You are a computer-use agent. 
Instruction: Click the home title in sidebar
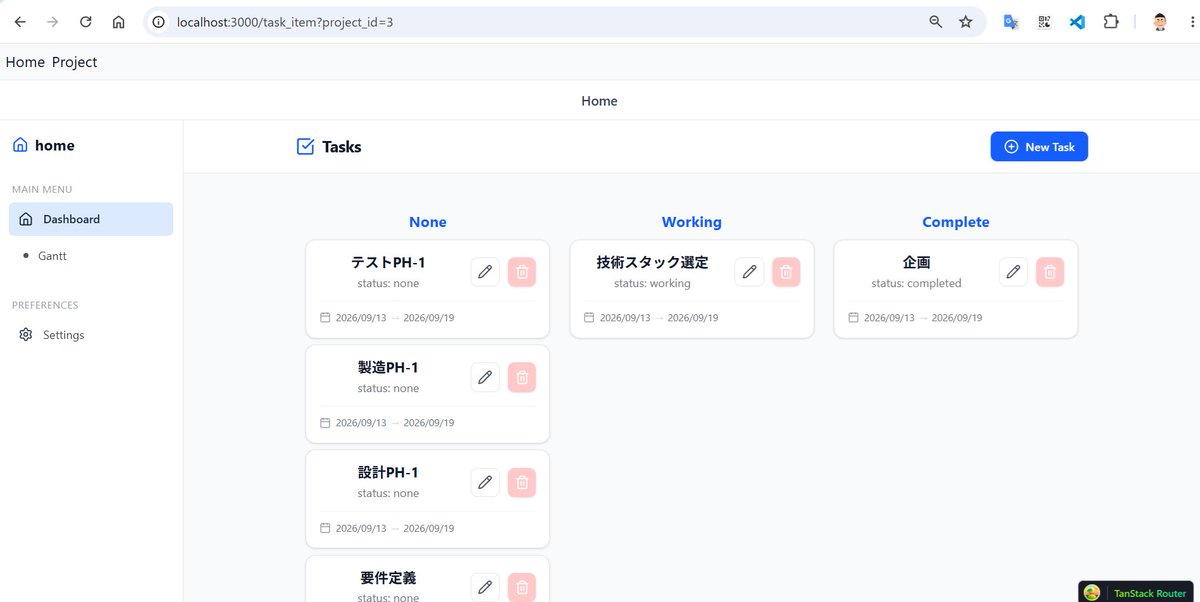coord(55,145)
